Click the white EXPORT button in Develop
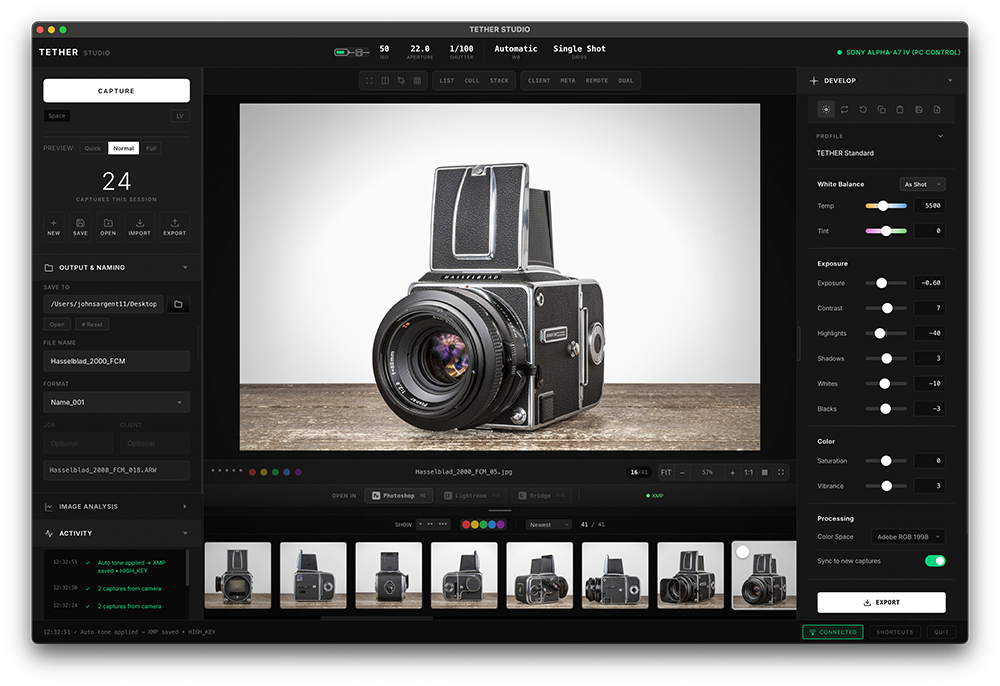This screenshot has height=686, width=1000. pyautogui.click(x=881, y=602)
